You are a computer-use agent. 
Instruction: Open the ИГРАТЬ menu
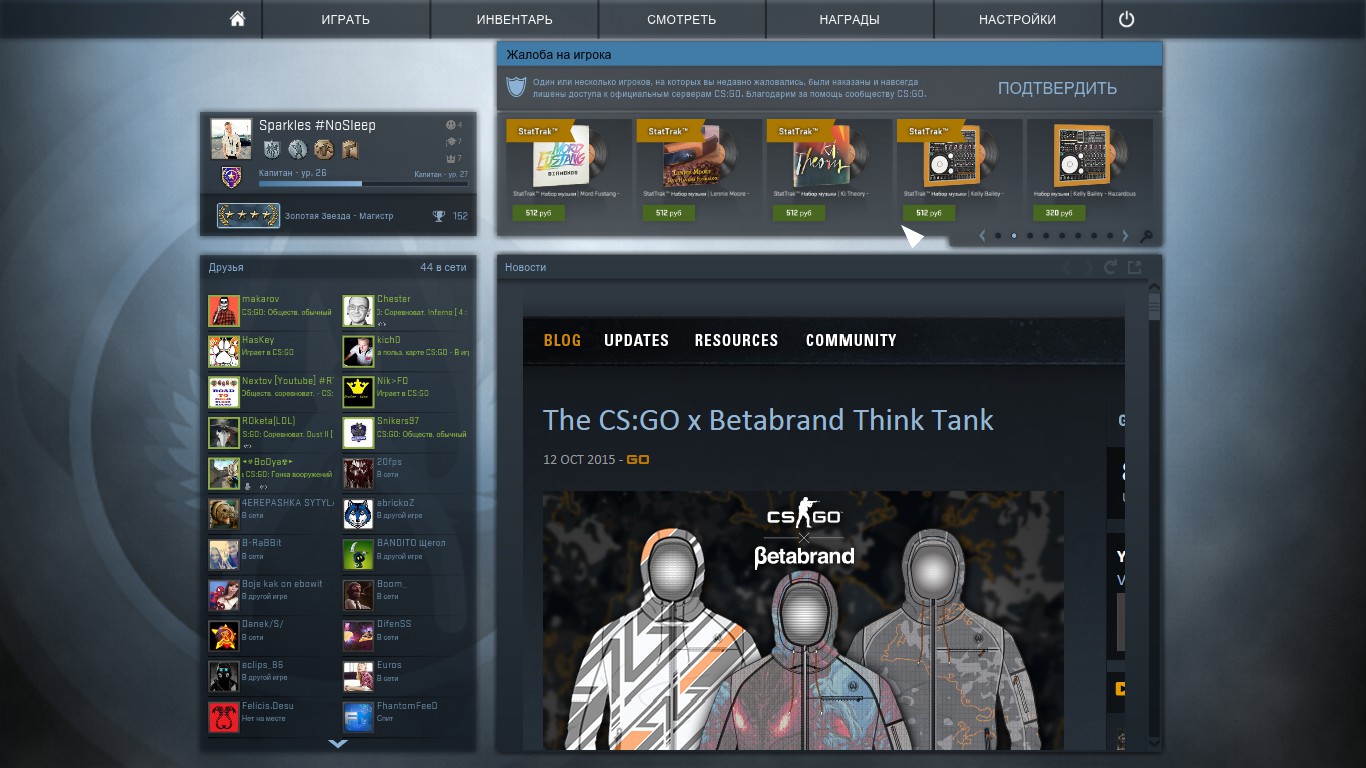[x=346, y=19]
